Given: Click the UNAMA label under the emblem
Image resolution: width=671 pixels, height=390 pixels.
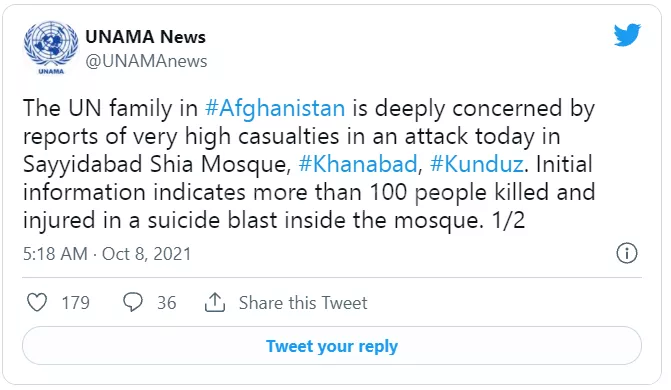Looking at the screenshot, I should click(x=51, y=71).
